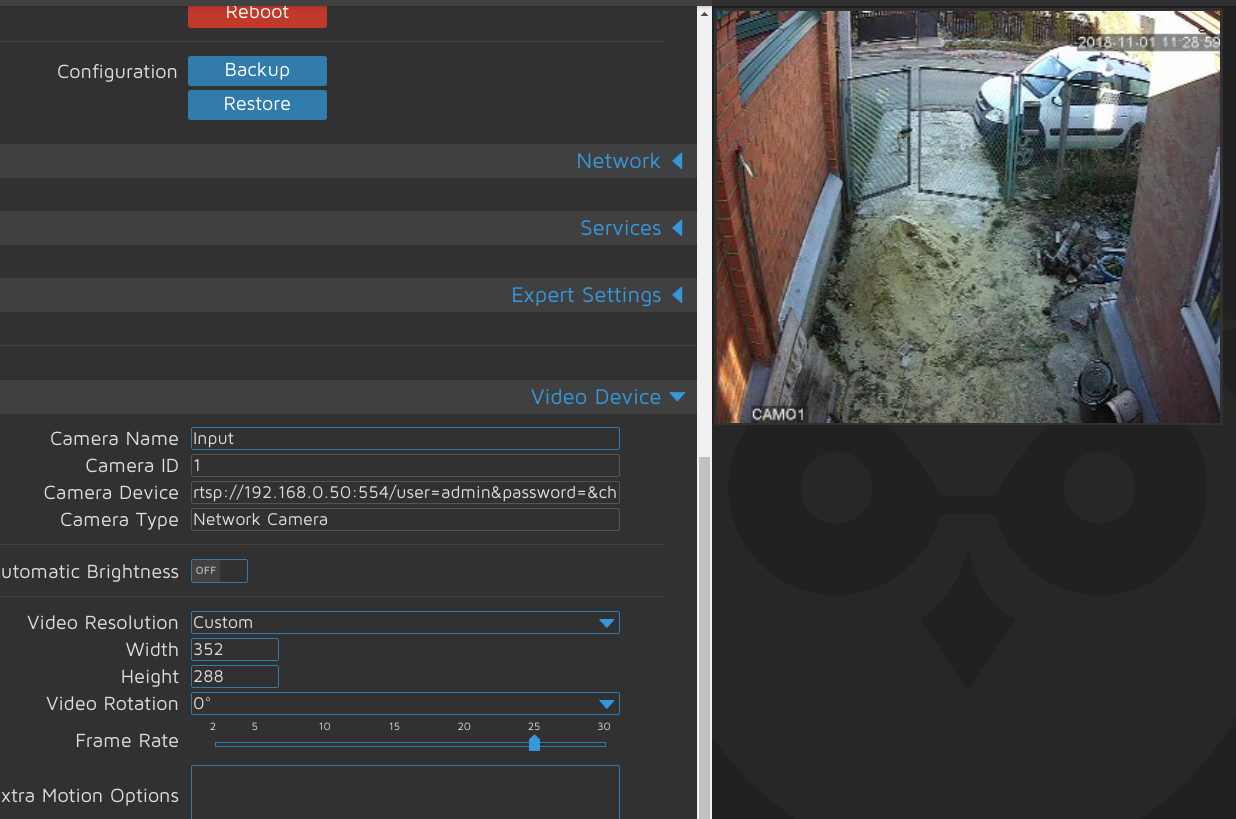Select the video Width field
Screen dimensions: 1236x819
[234, 649]
